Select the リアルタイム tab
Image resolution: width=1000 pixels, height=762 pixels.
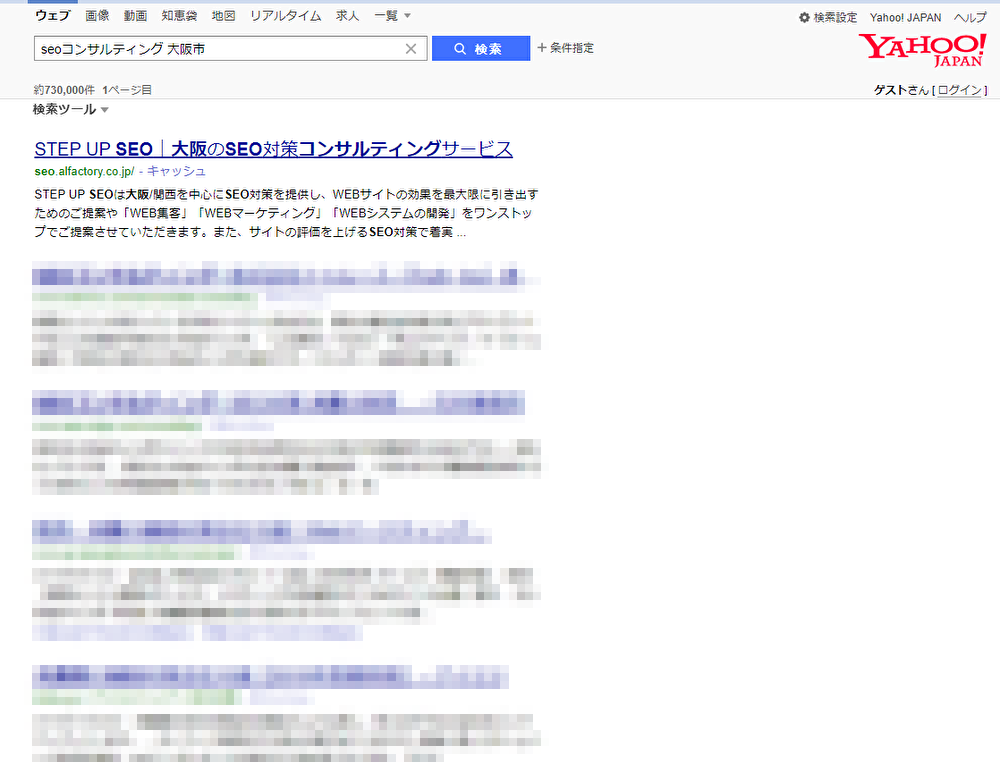tap(286, 16)
